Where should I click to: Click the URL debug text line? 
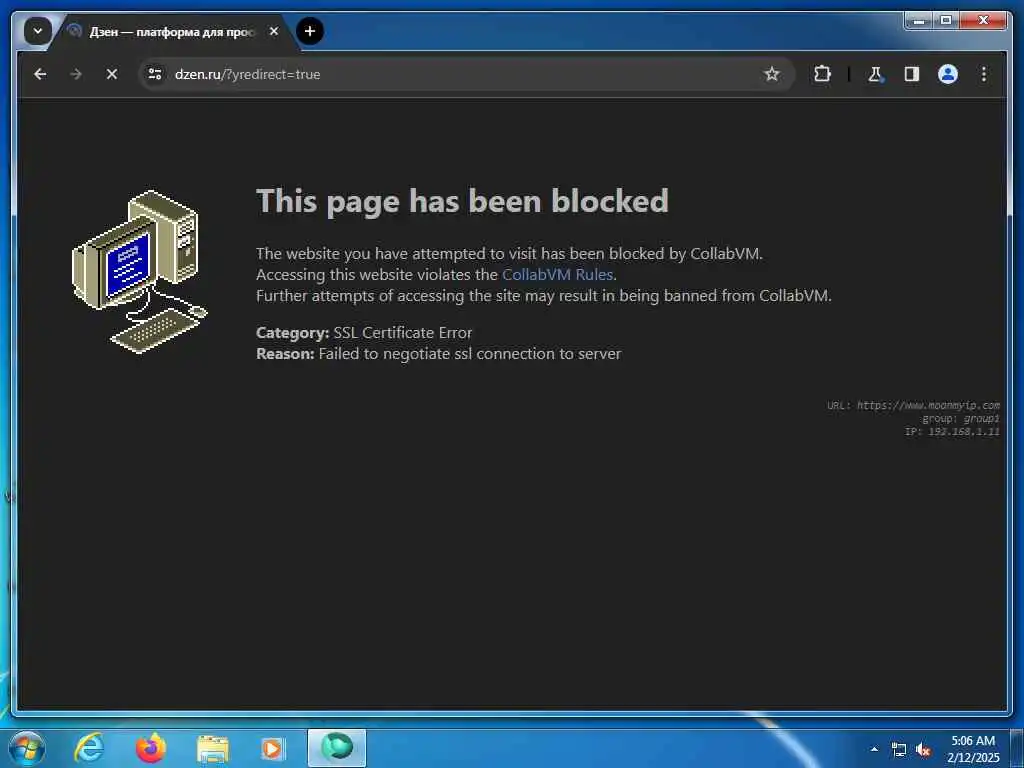[x=913, y=406]
